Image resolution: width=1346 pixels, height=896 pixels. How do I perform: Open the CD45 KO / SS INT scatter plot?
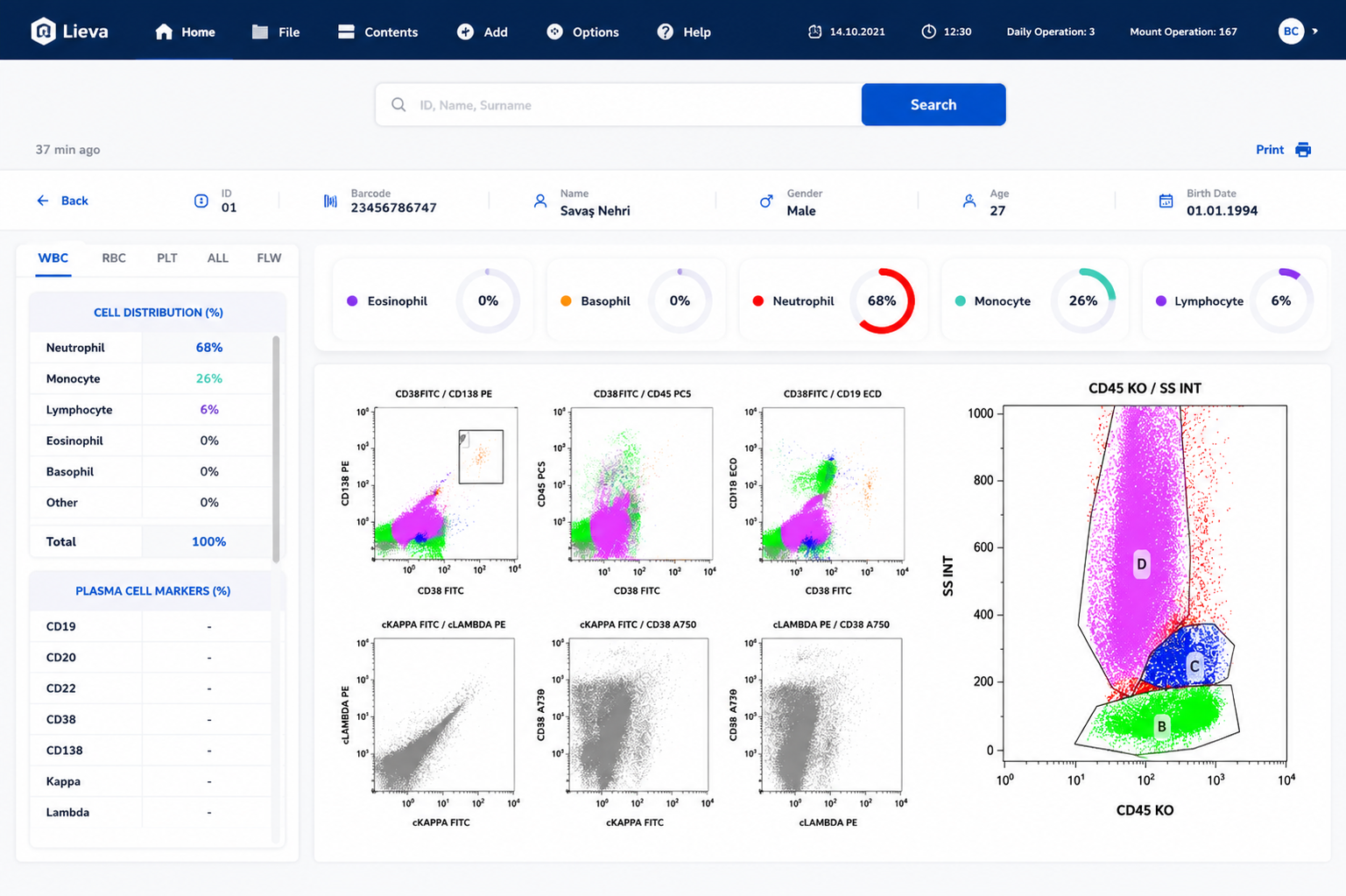[1145, 582]
